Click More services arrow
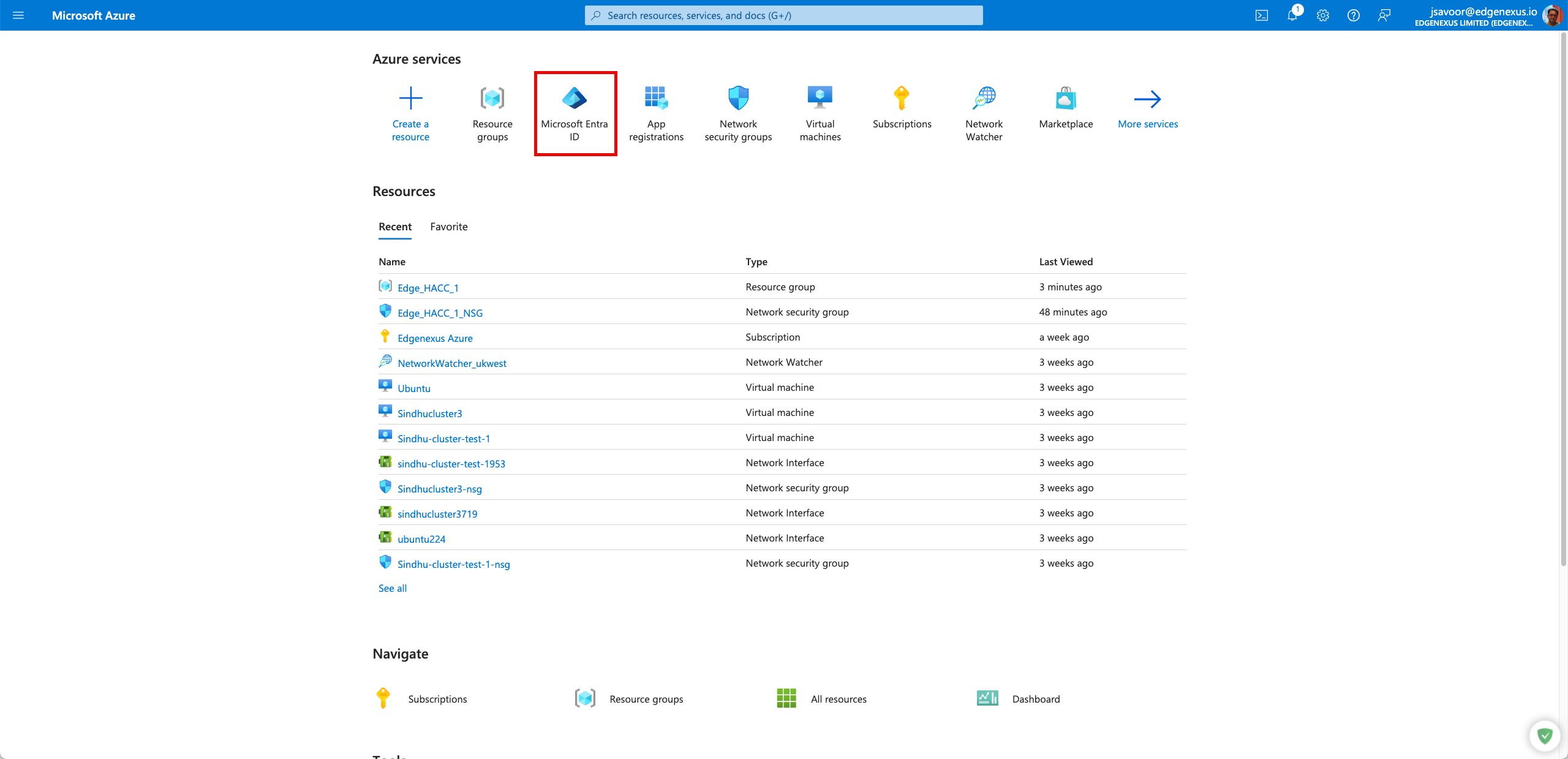 [x=1147, y=99]
